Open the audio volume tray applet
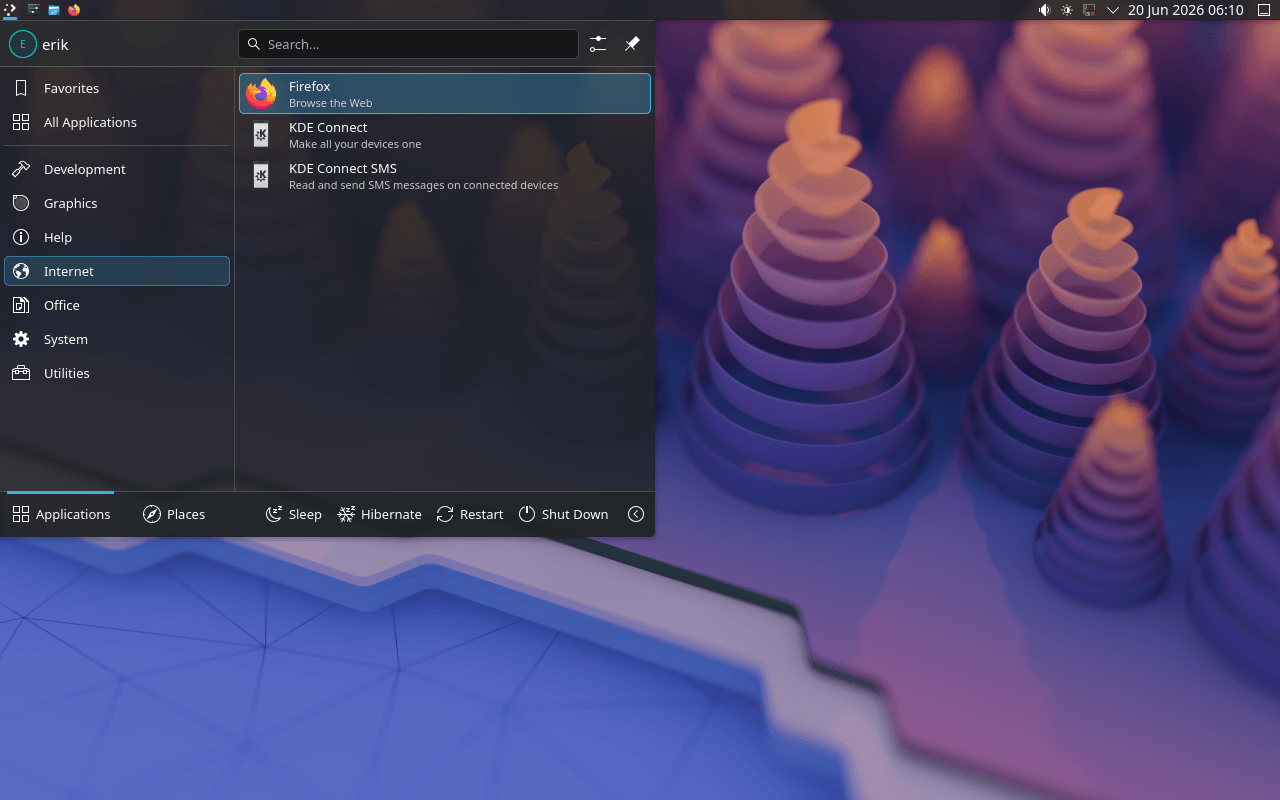 (1044, 10)
